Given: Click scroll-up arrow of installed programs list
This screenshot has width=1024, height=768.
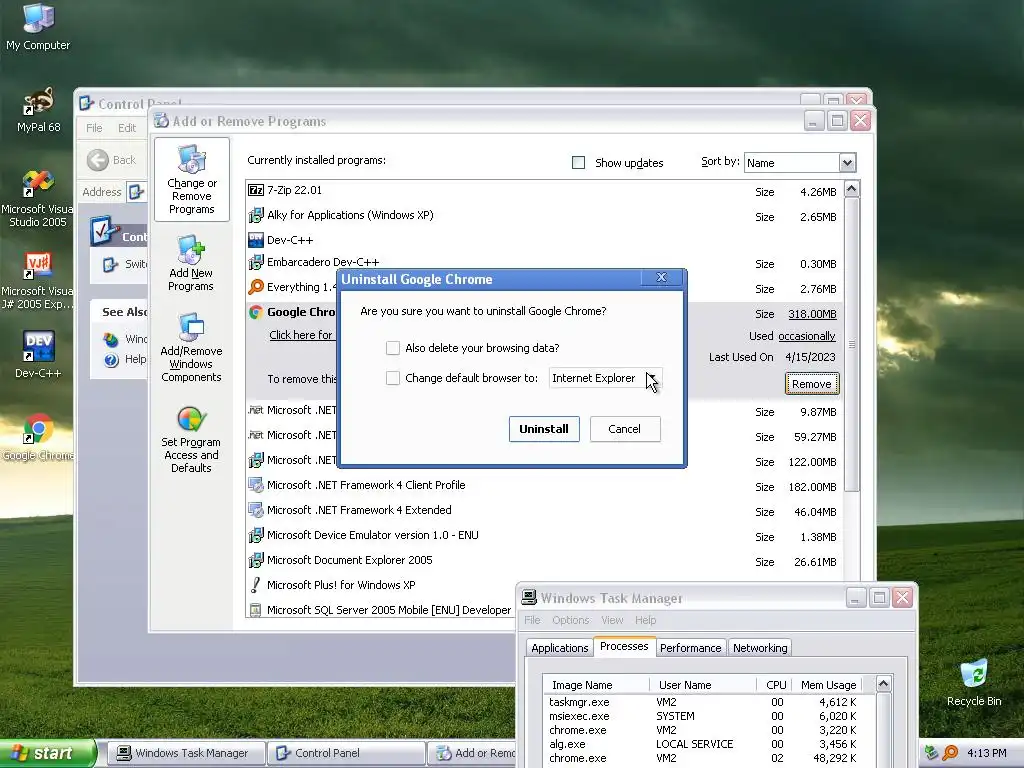Looking at the screenshot, I should [x=852, y=189].
